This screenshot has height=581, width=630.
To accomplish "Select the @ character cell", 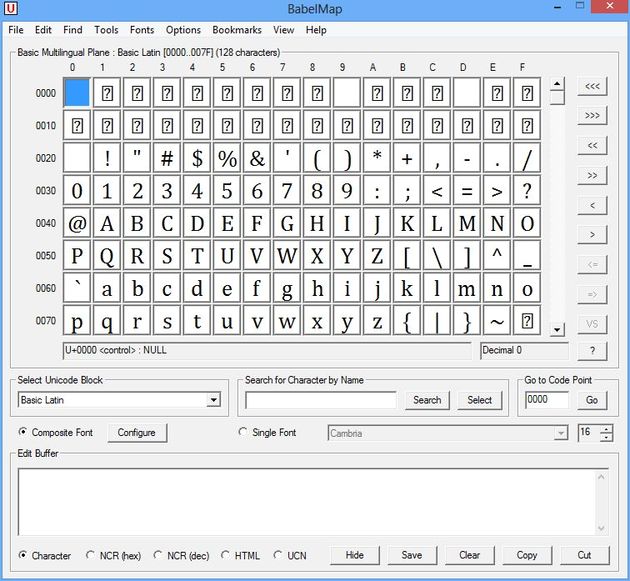I will click(77, 223).
